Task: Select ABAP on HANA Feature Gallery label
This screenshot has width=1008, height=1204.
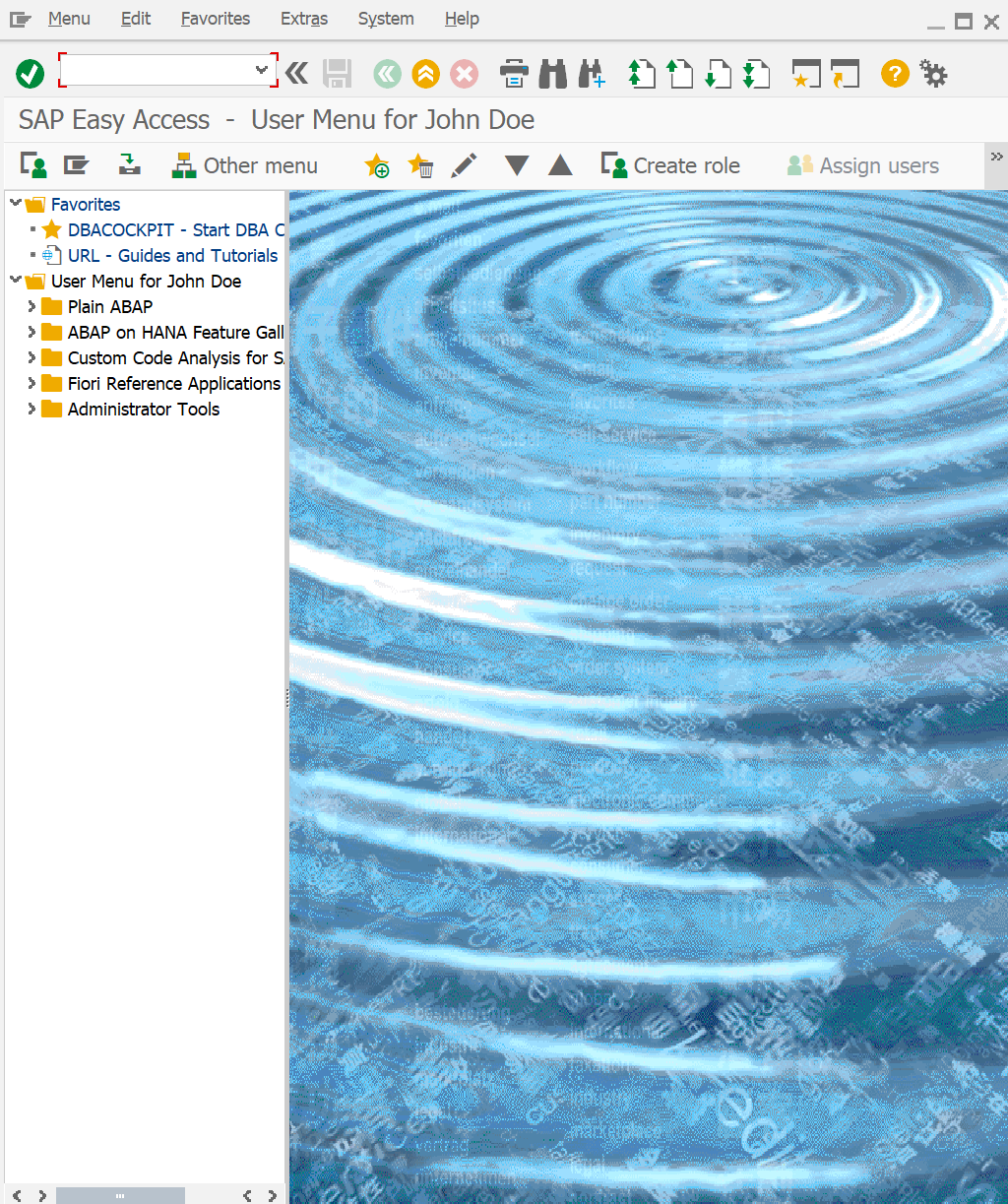Action: click(176, 332)
